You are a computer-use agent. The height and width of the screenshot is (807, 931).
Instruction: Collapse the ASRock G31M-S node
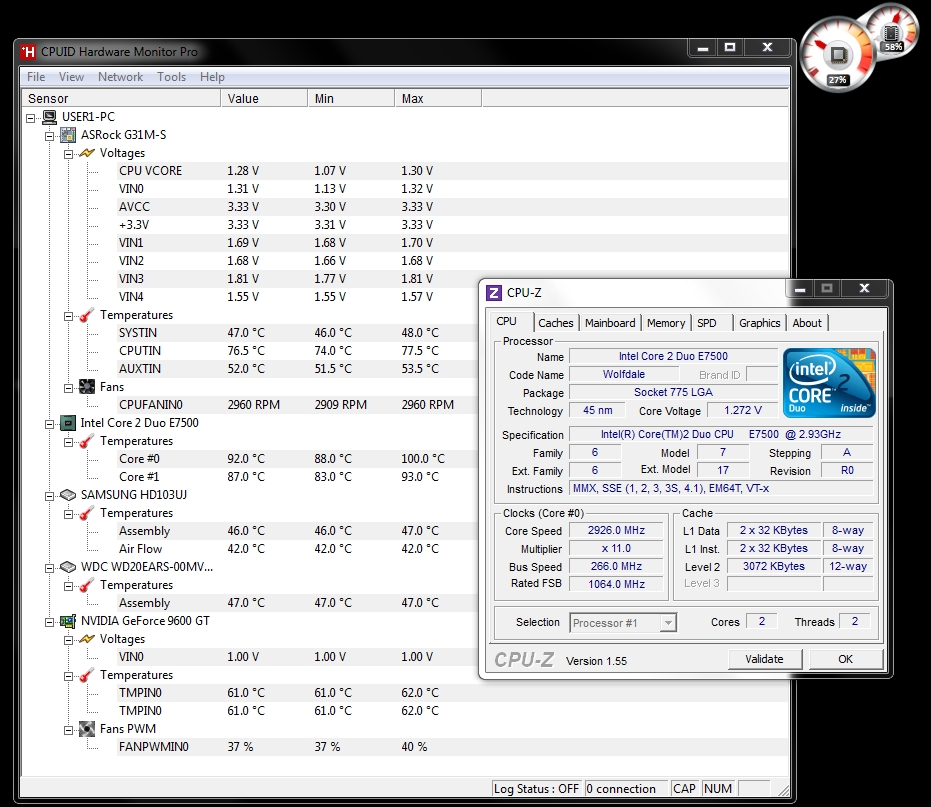[50, 136]
